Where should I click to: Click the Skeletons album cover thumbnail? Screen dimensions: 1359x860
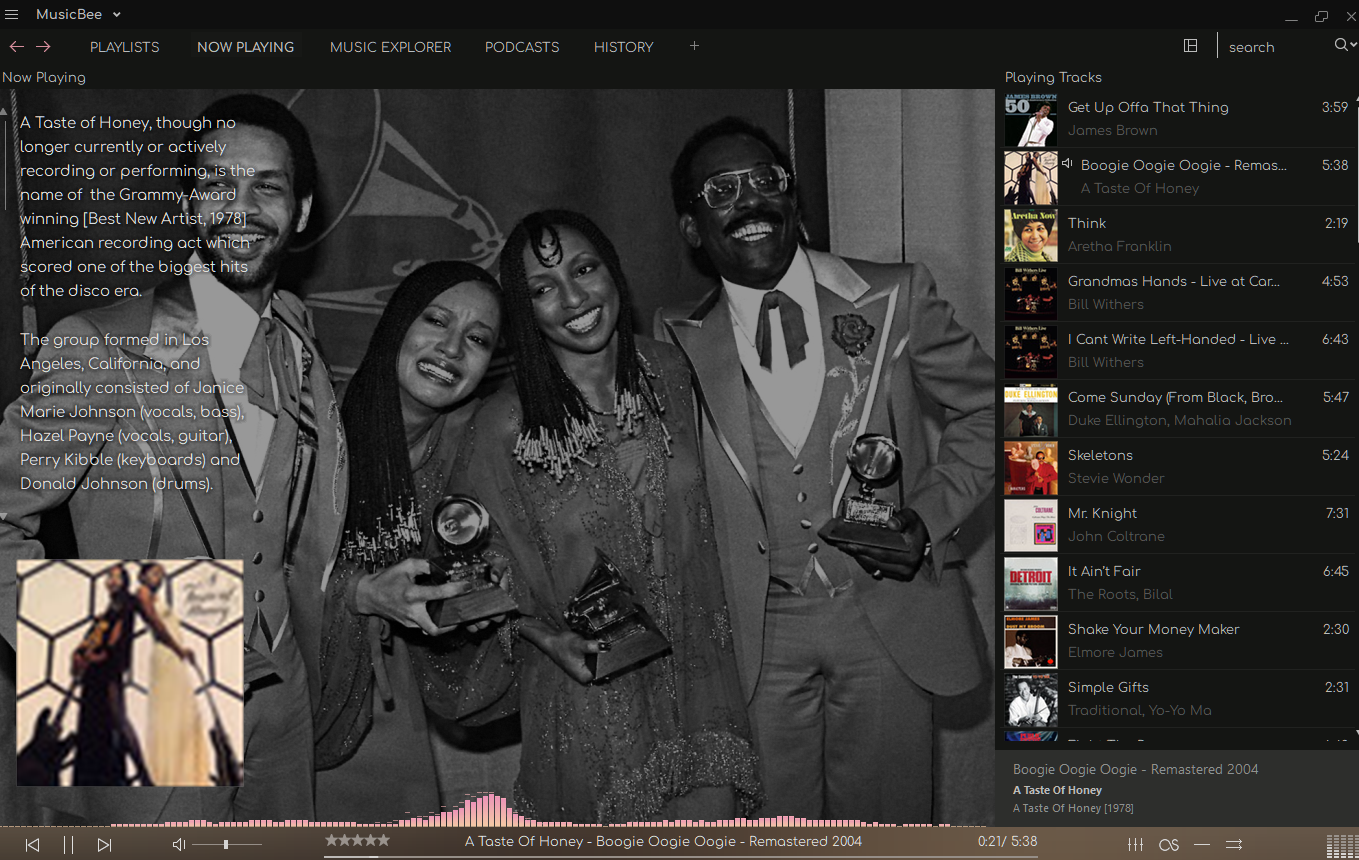[x=1030, y=468]
